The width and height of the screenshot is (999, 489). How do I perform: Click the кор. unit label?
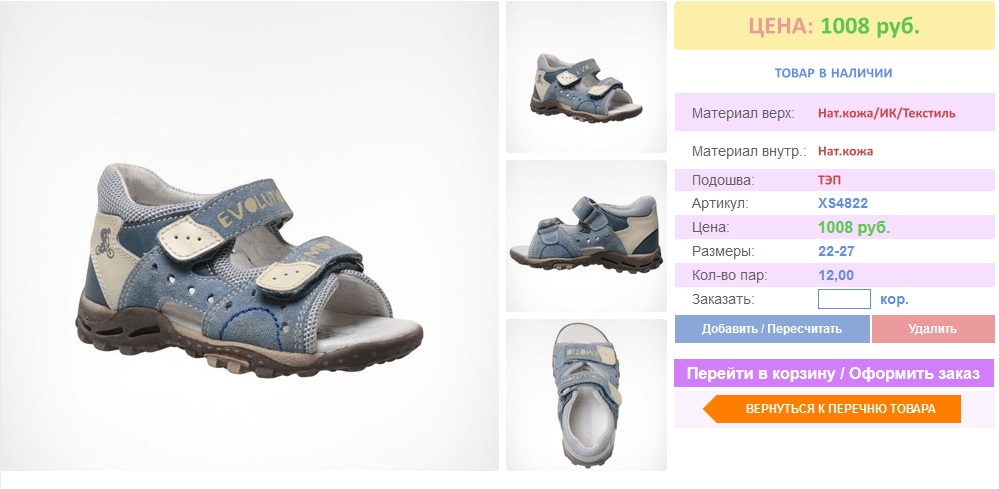click(895, 299)
